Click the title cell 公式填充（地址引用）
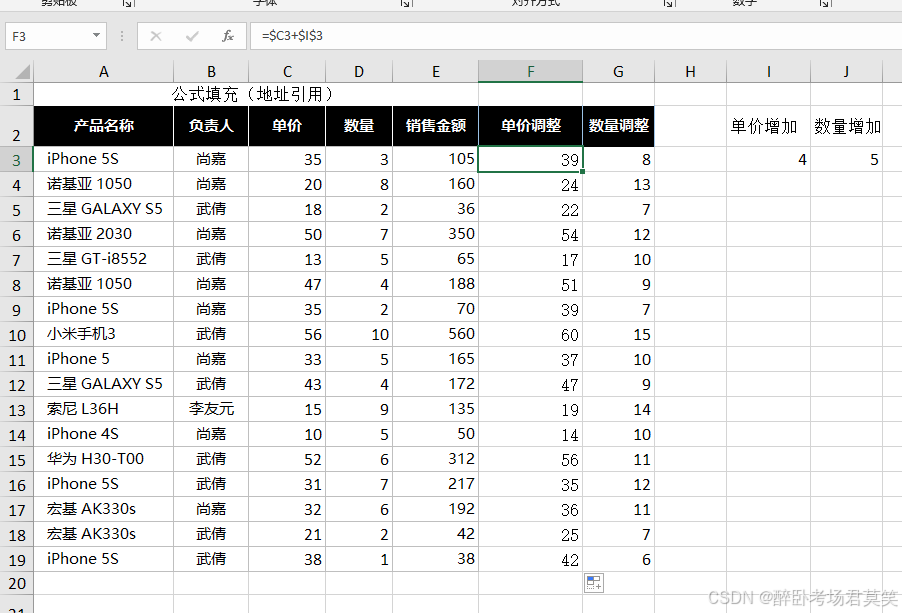 click(256, 94)
